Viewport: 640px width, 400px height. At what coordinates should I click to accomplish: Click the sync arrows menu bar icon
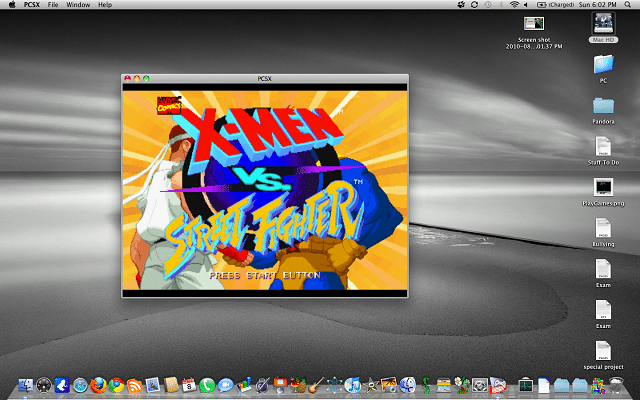pos(474,4)
